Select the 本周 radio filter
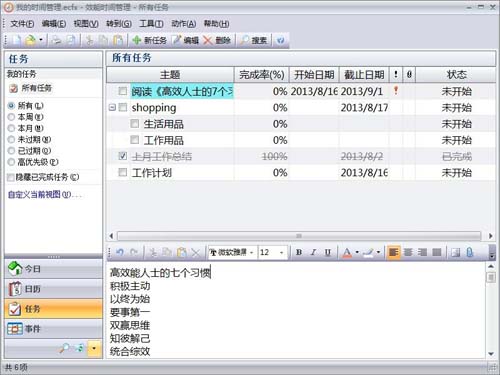Viewport: 500px width, 375px height. (11, 117)
